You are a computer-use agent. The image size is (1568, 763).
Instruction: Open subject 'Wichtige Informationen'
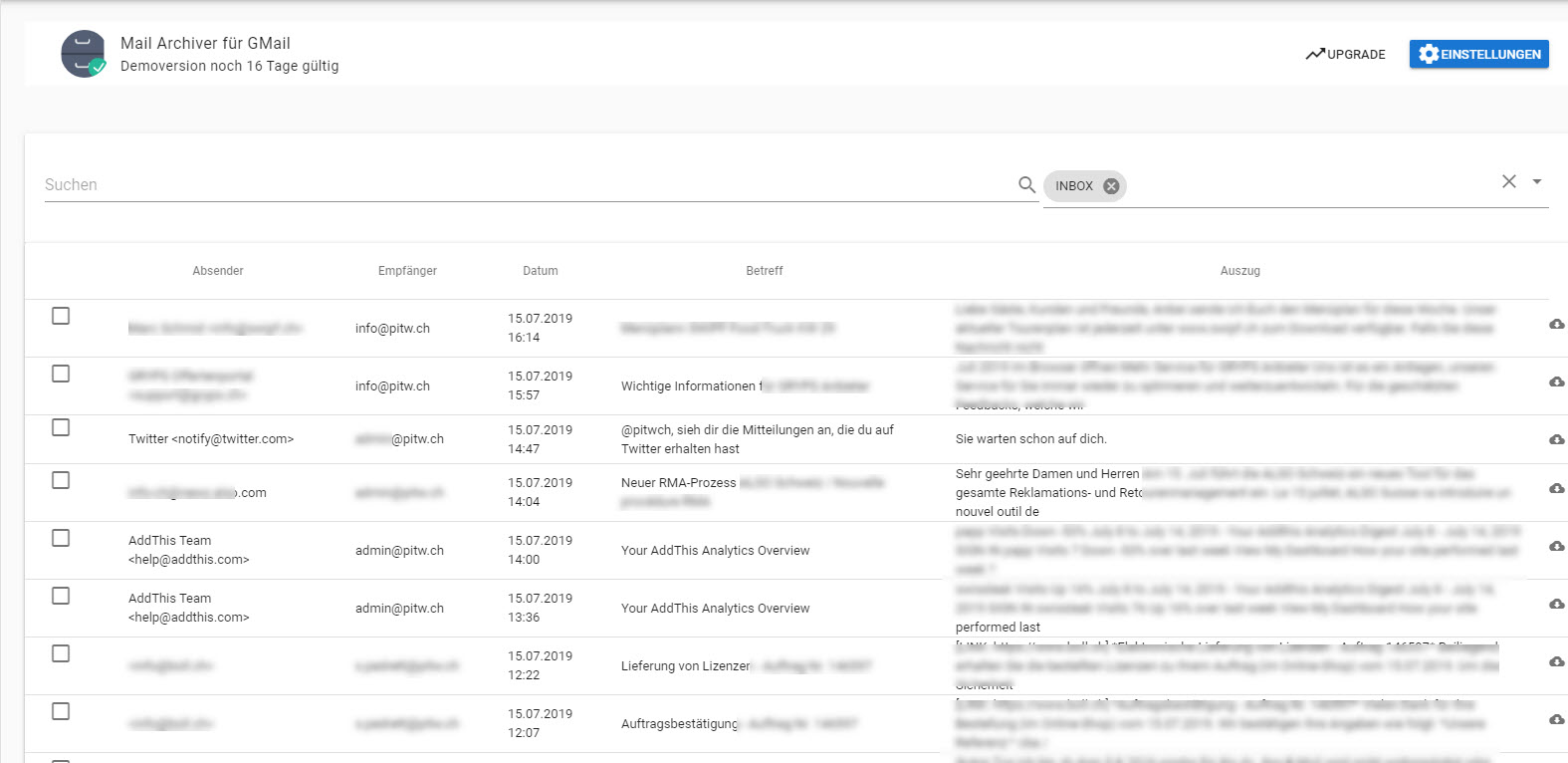(689, 386)
